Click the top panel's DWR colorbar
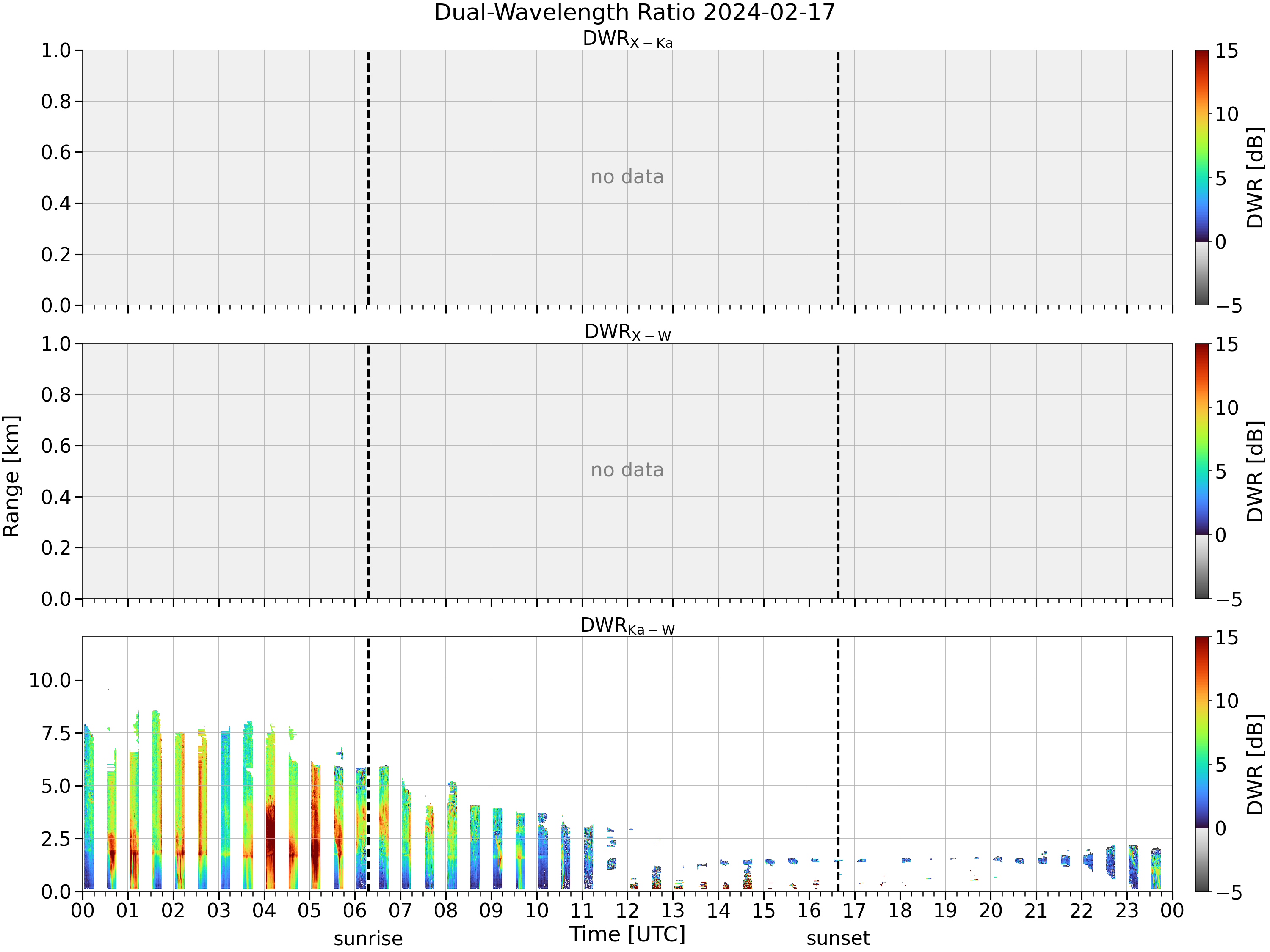1270x952 pixels. (1202, 177)
